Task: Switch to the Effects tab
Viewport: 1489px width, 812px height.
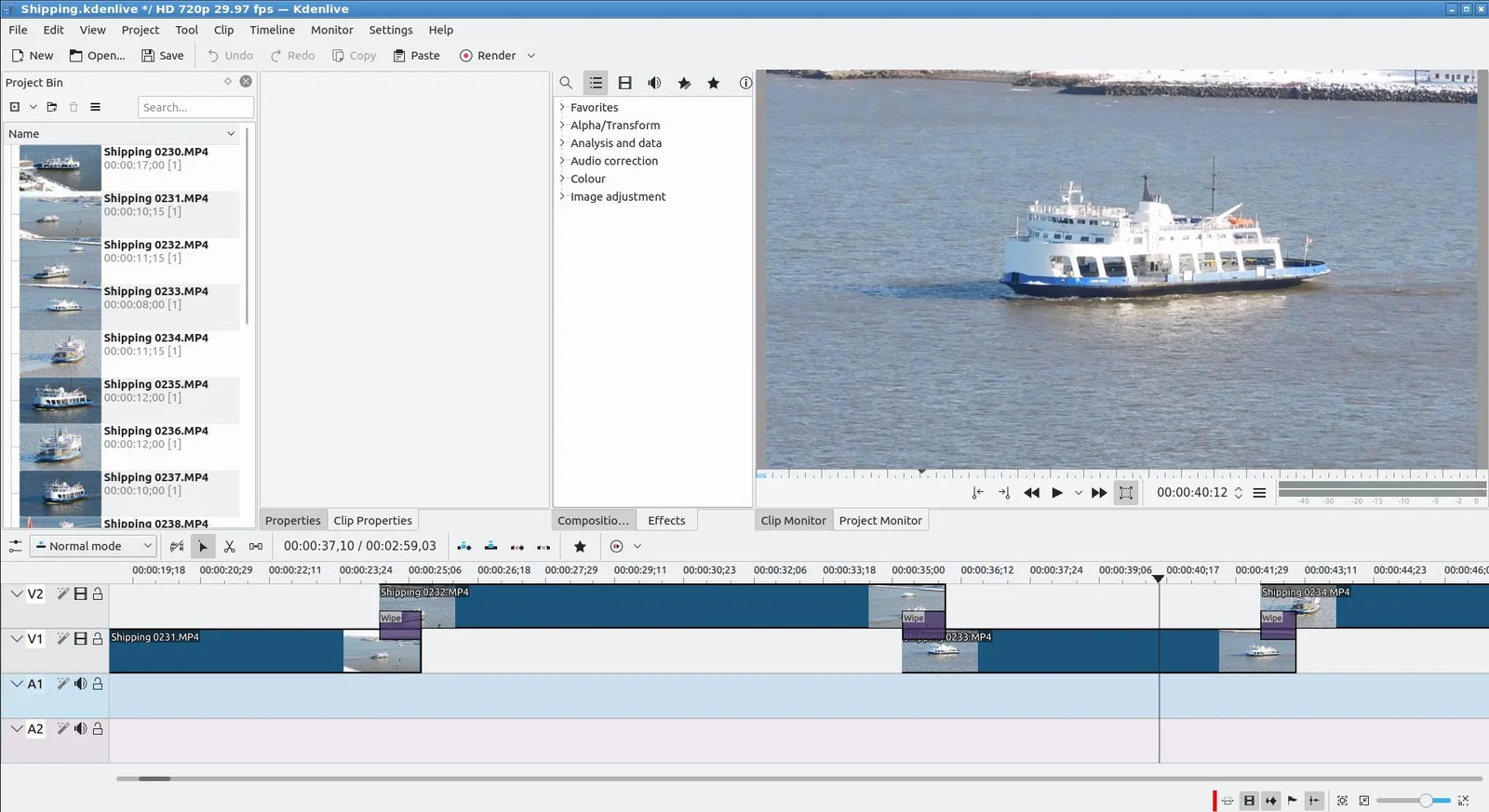Action: coord(666,521)
